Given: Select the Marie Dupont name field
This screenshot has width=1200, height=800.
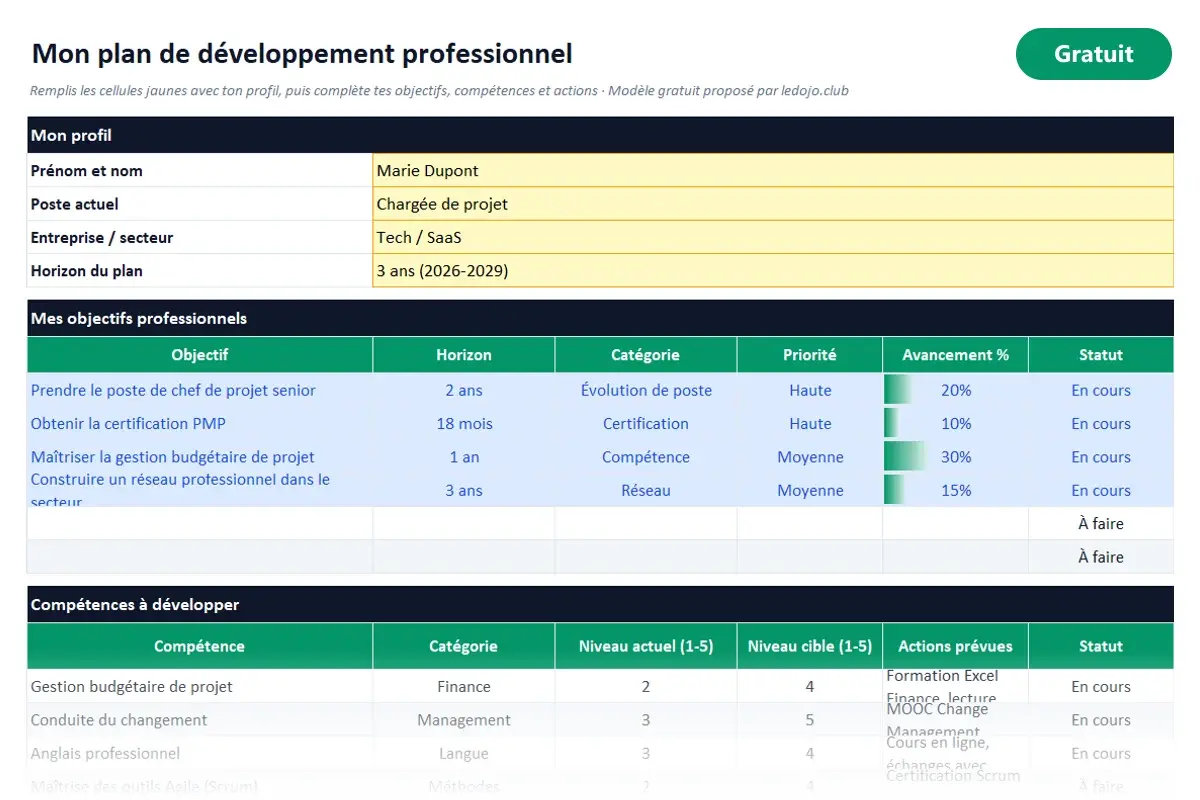Looking at the screenshot, I should [773, 171].
